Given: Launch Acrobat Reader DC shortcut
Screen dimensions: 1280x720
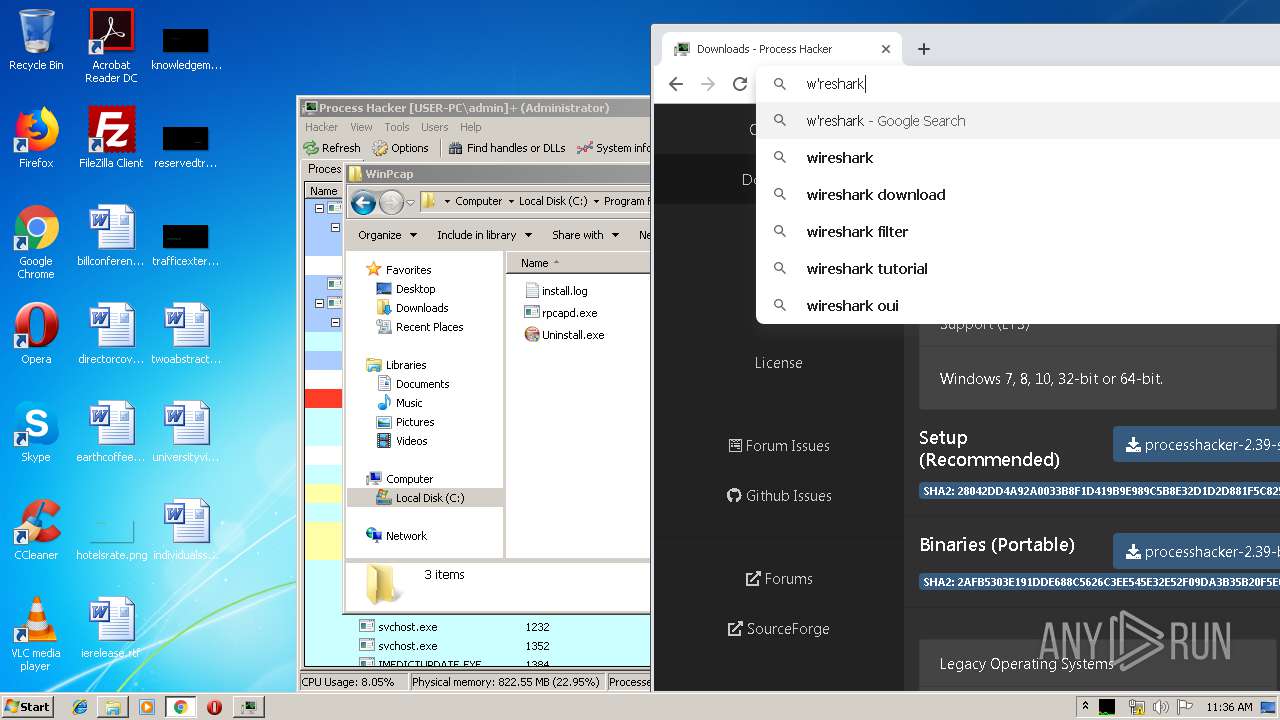Looking at the screenshot, I should [111, 47].
